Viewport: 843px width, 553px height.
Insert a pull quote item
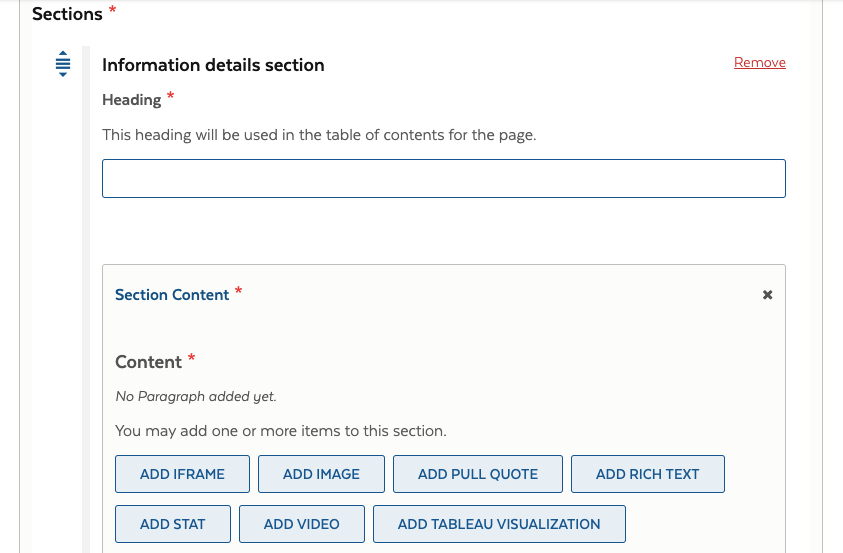[477, 474]
